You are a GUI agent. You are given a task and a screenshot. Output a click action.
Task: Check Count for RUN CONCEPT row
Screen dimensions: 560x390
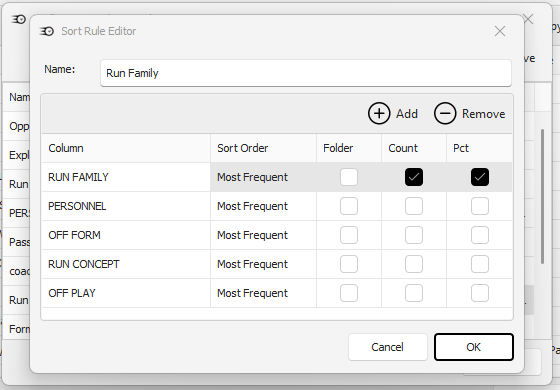coord(414,264)
